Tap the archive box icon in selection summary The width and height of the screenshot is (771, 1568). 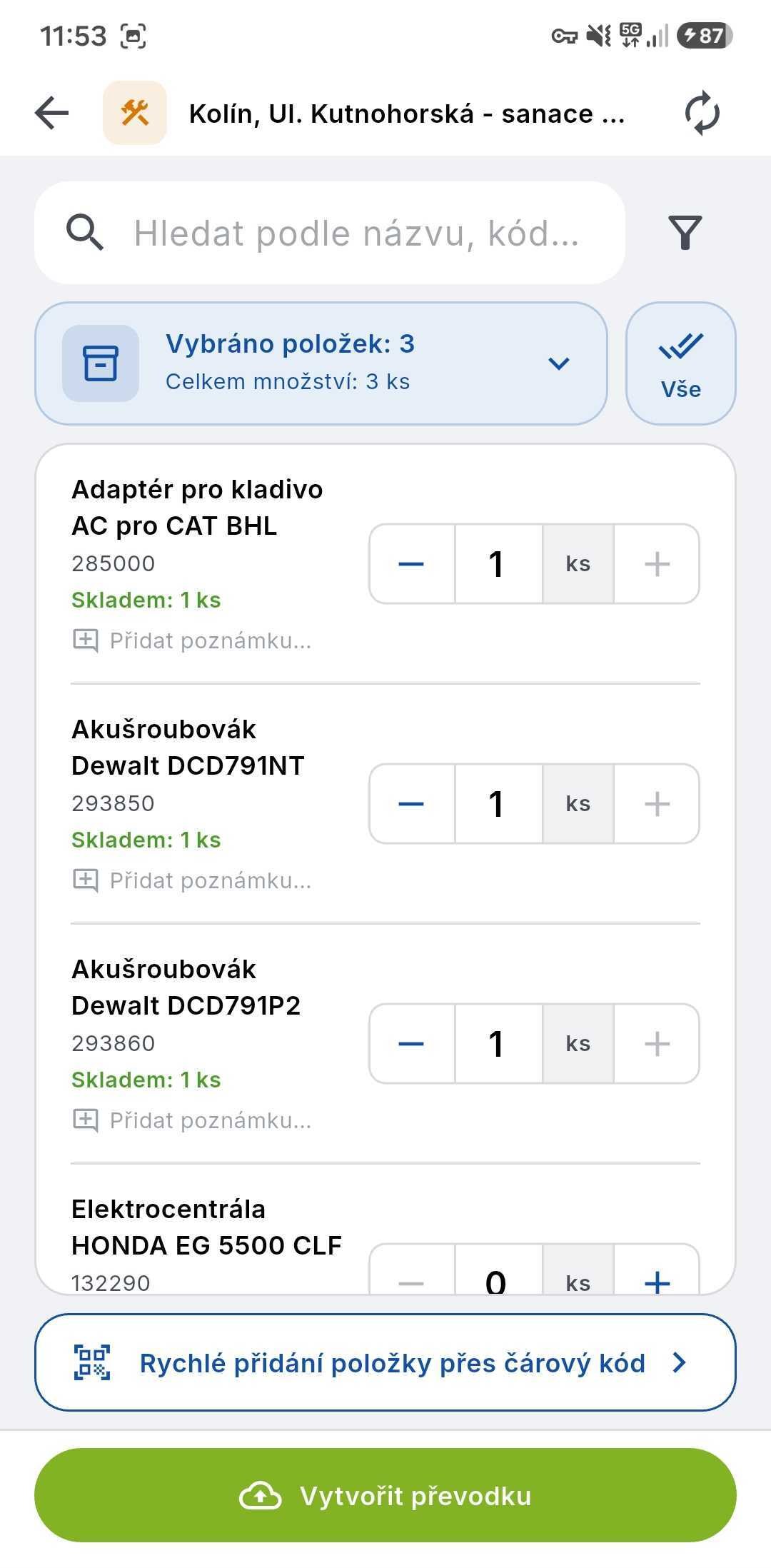pos(101,363)
